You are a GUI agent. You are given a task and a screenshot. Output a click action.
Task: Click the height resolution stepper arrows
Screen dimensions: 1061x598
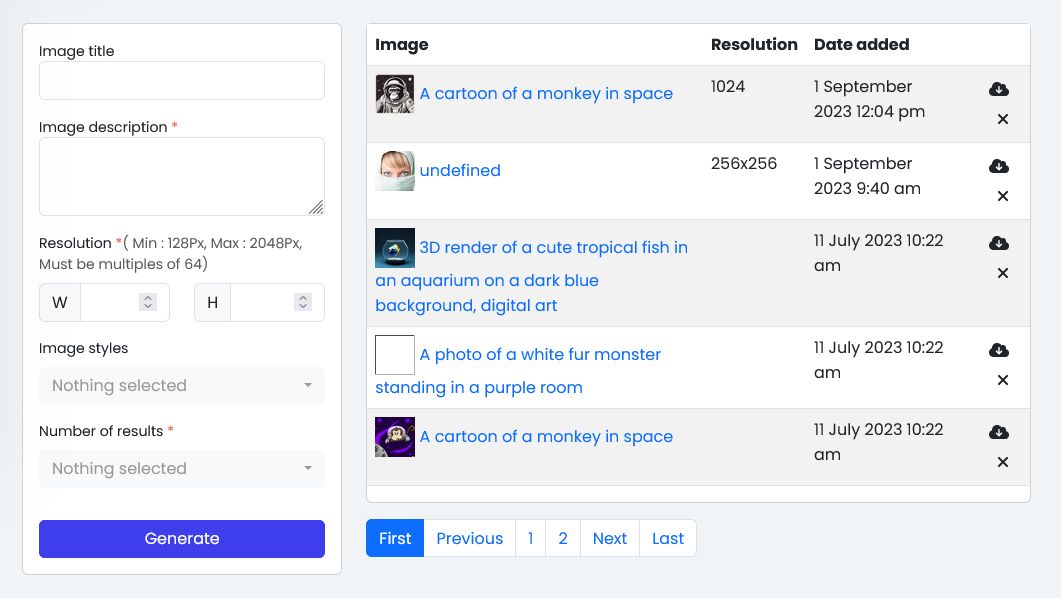pos(303,302)
